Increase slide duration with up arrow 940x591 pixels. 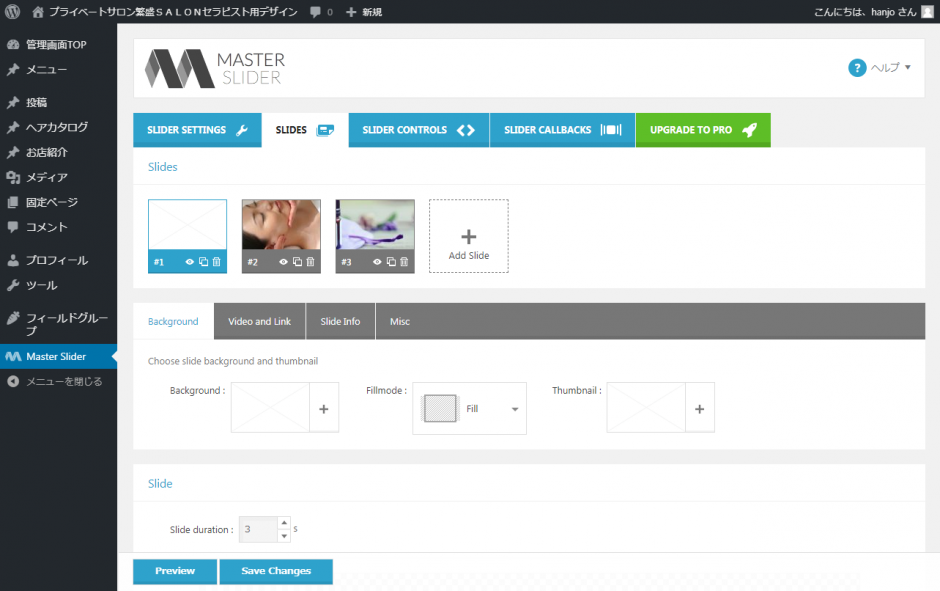(284, 523)
